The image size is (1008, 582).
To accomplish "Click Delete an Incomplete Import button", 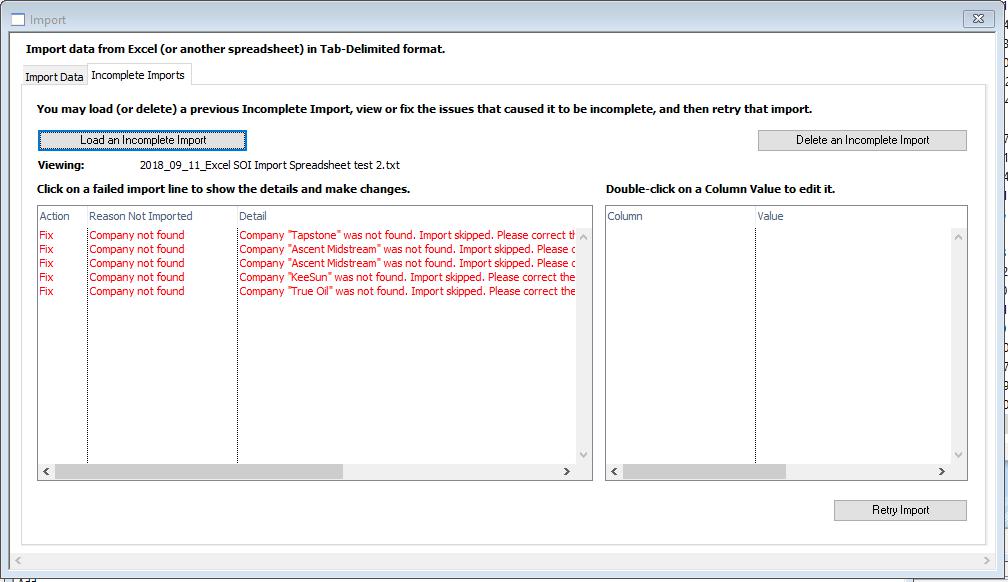I will (862, 140).
